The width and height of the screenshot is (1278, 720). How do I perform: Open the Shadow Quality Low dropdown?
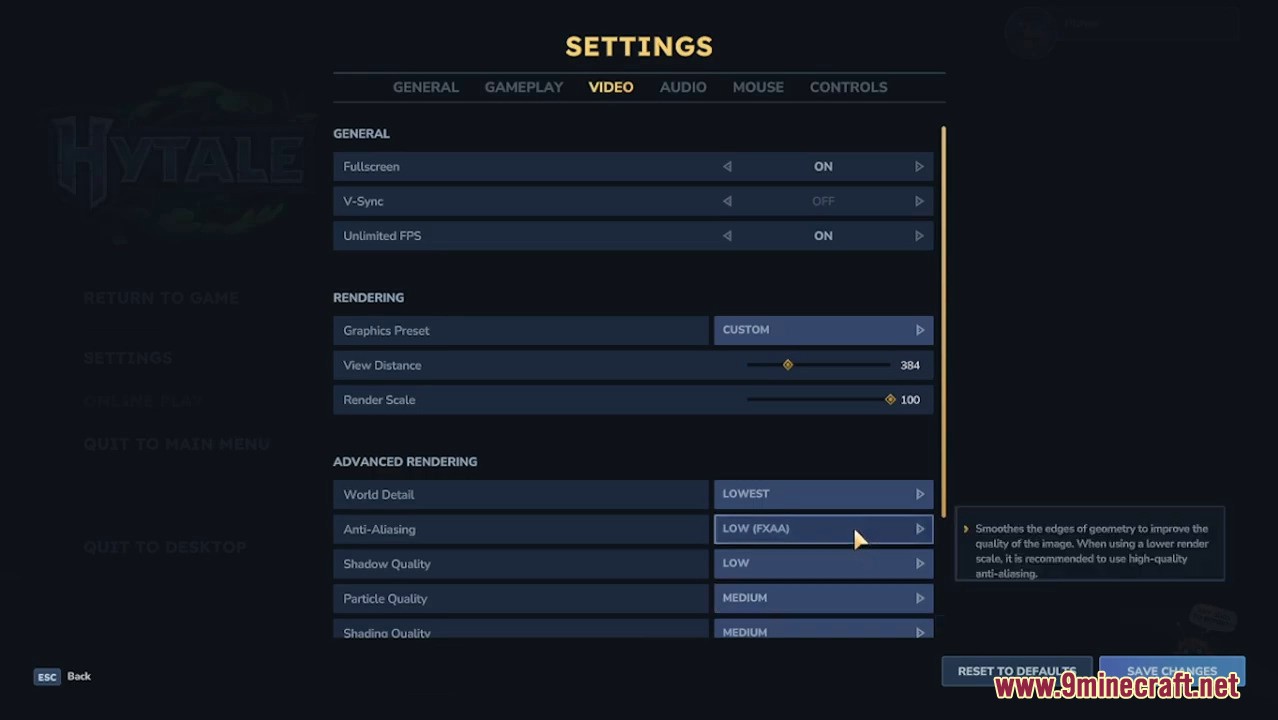click(823, 563)
